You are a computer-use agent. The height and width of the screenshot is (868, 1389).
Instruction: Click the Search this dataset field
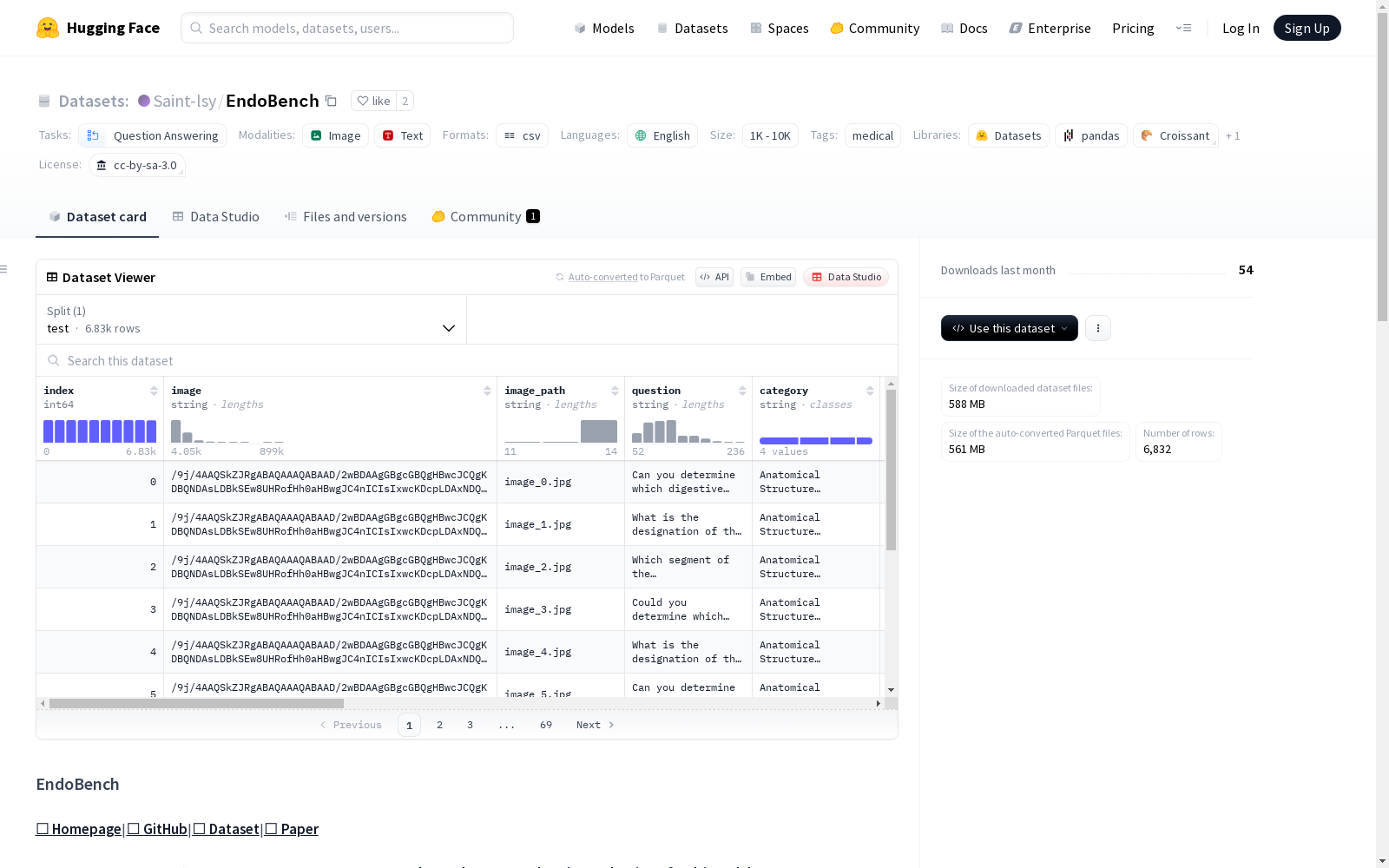pyautogui.click(x=467, y=360)
